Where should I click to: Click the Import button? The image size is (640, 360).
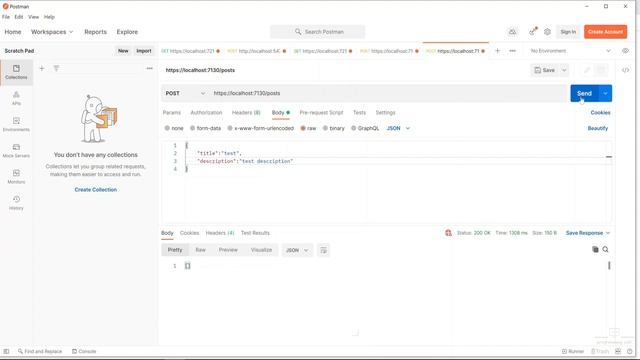144,51
